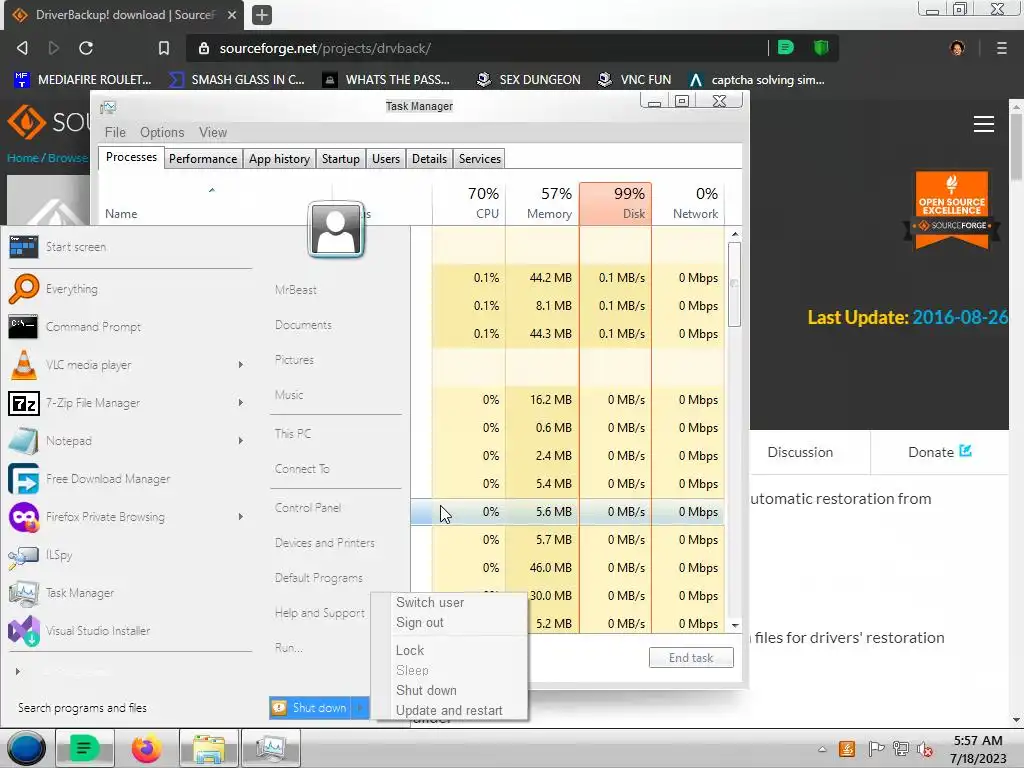Open the green chat app in taskbar
The width and height of the screenshot is (1024, 768).
[84, 748]
